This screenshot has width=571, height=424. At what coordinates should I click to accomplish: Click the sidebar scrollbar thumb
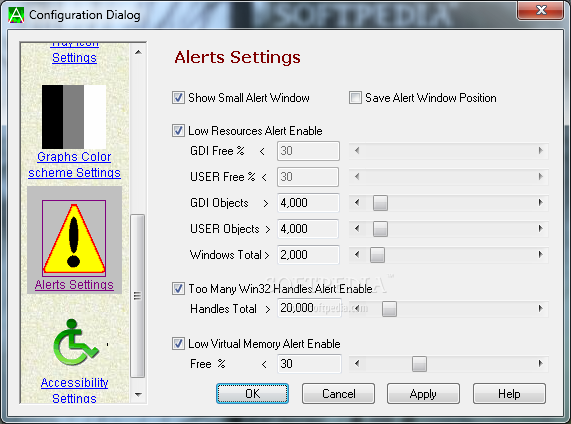point(138,296)
